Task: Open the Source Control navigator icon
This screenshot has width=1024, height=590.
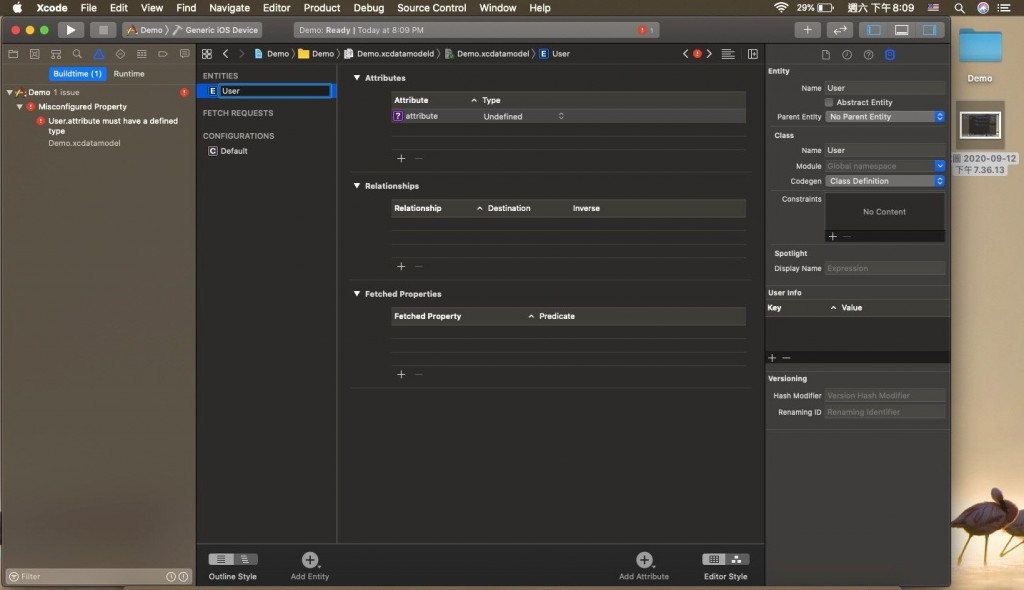Action: 35,54
